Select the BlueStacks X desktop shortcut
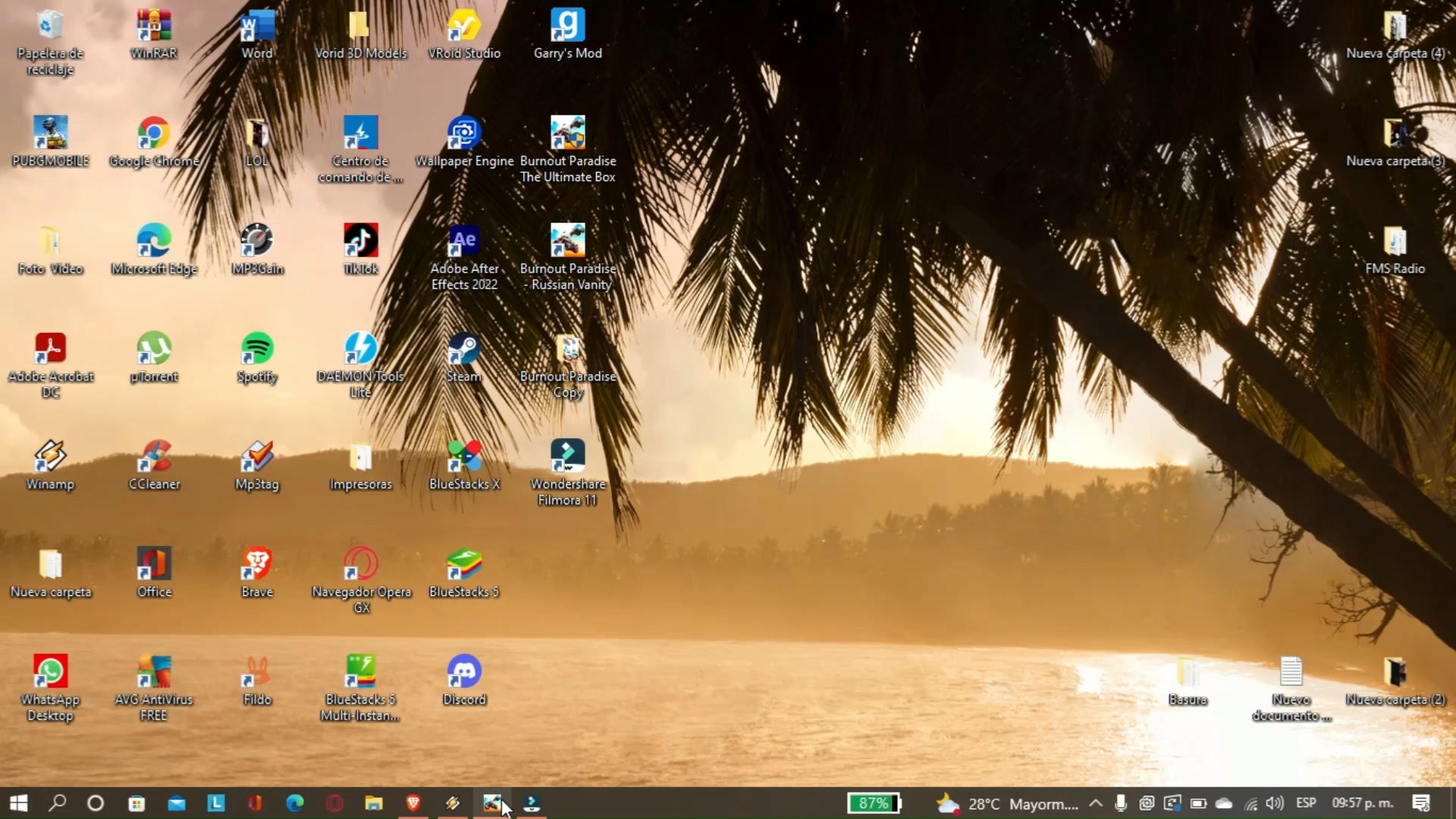 pos(464,466)
